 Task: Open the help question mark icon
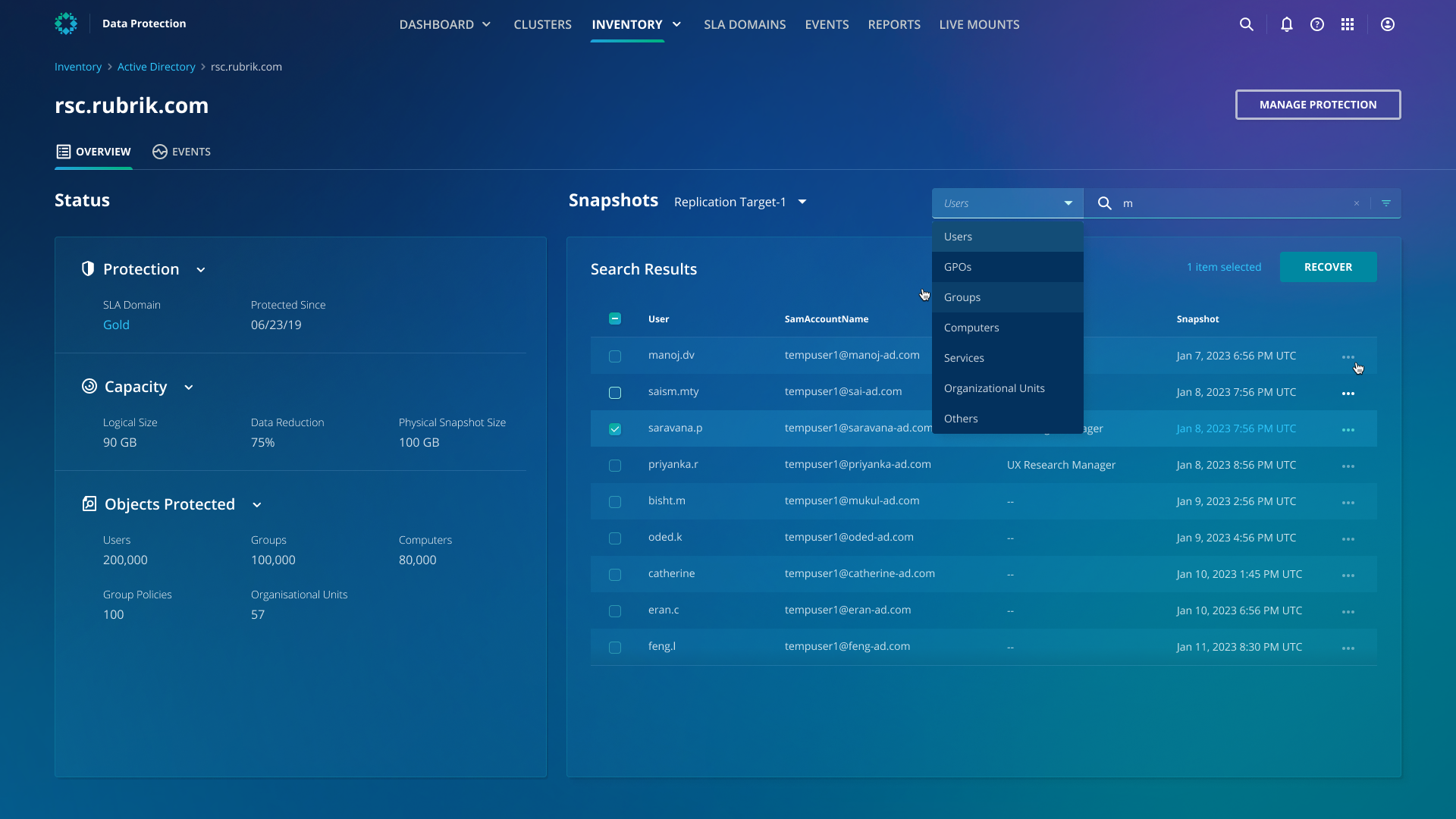pos(1317,24)
